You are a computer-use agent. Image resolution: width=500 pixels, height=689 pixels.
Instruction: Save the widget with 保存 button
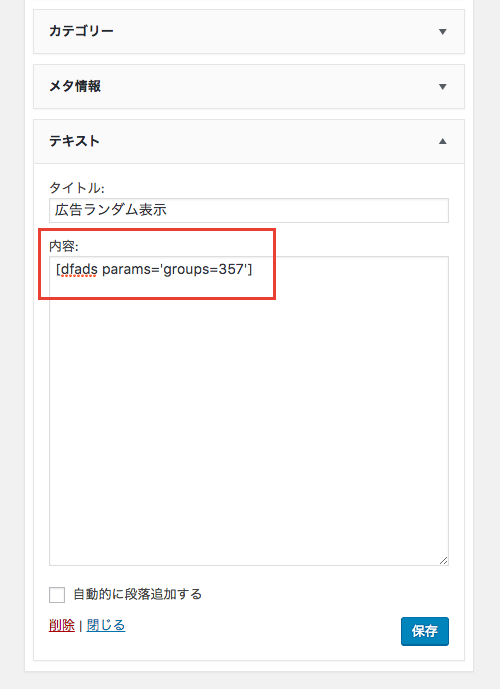(x=424, y=631)
